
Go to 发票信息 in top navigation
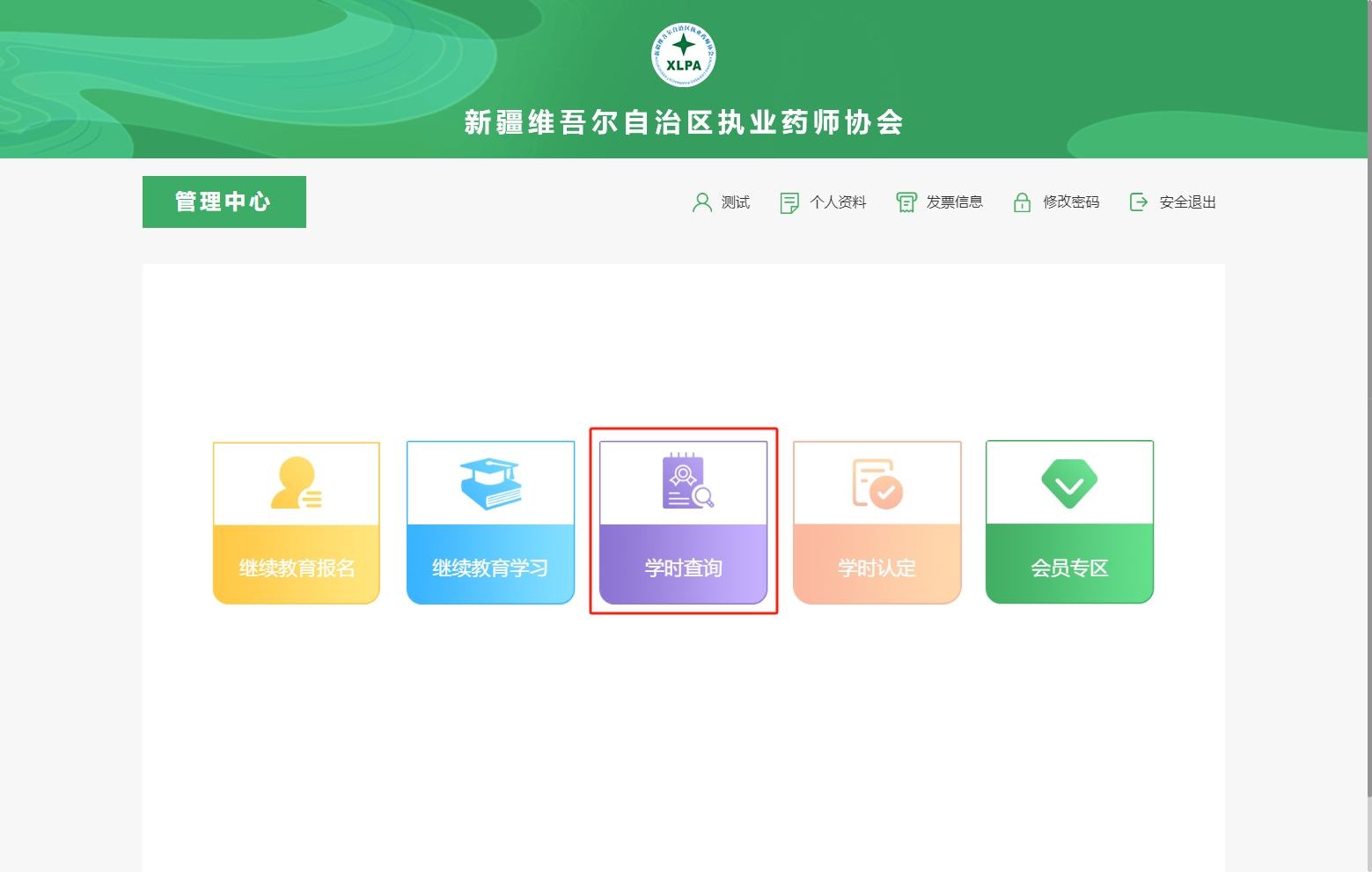click(954, 202)
